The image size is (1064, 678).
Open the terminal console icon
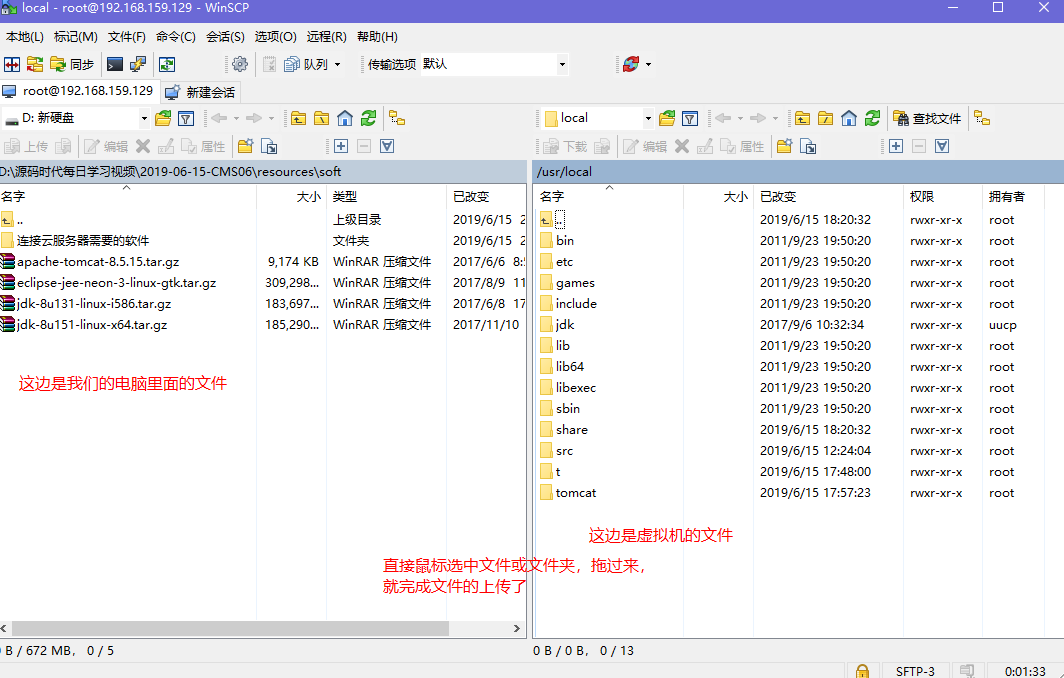115,64
